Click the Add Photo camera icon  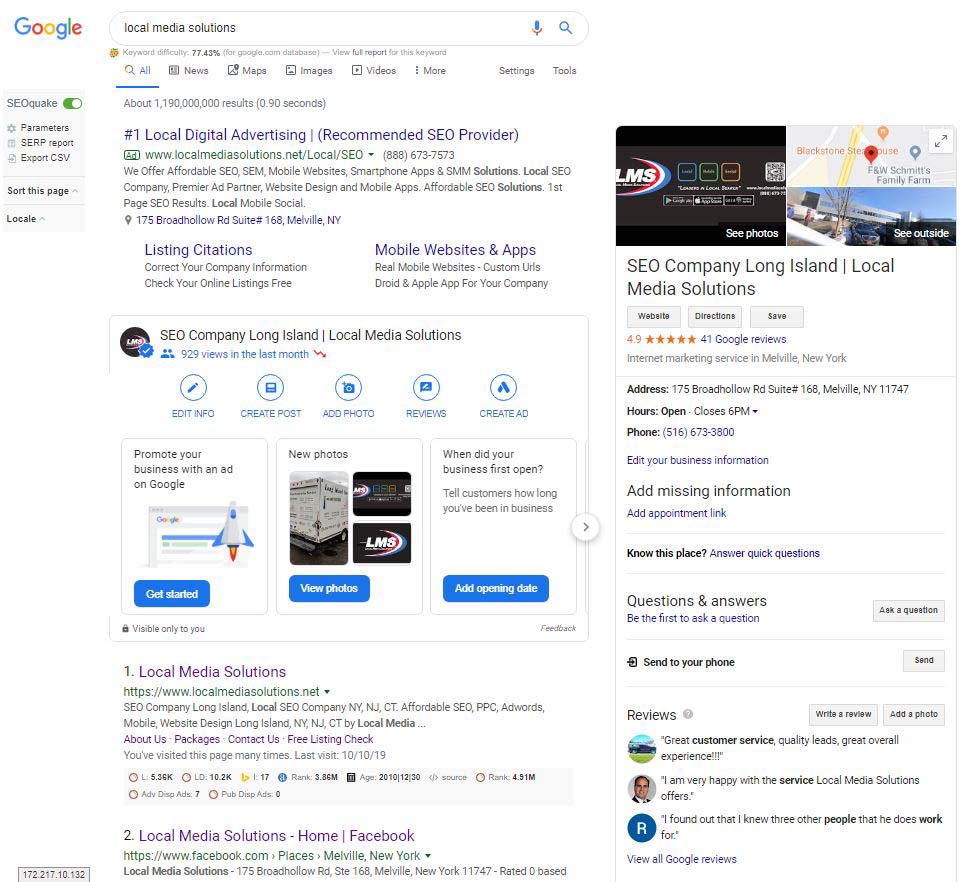point(348,388)
